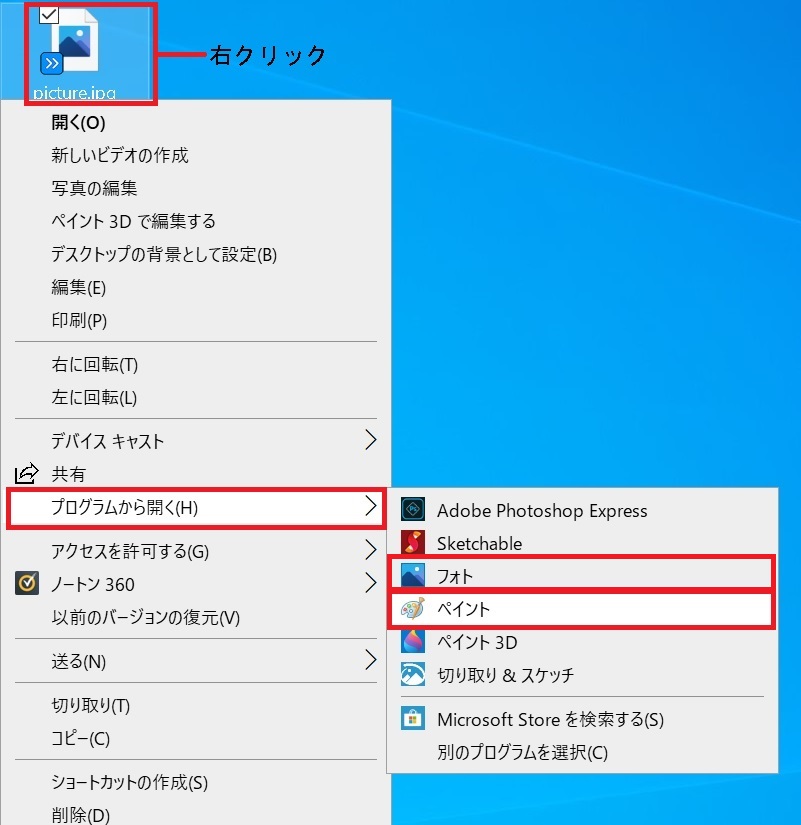Choose 開く(O) from the context menu
The width and height of the screenshot is (801, 825).
pyautogui.click(x=78, y=123)
